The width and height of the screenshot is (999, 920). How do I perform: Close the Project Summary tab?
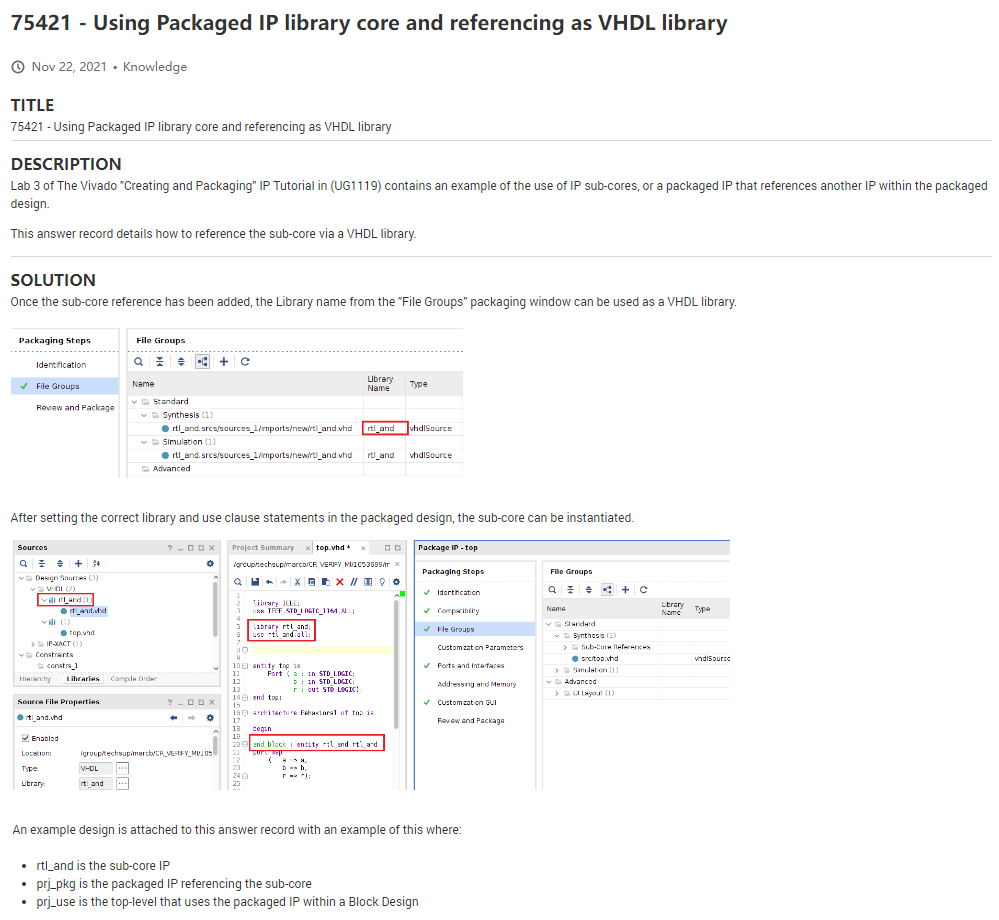(307, 548)
